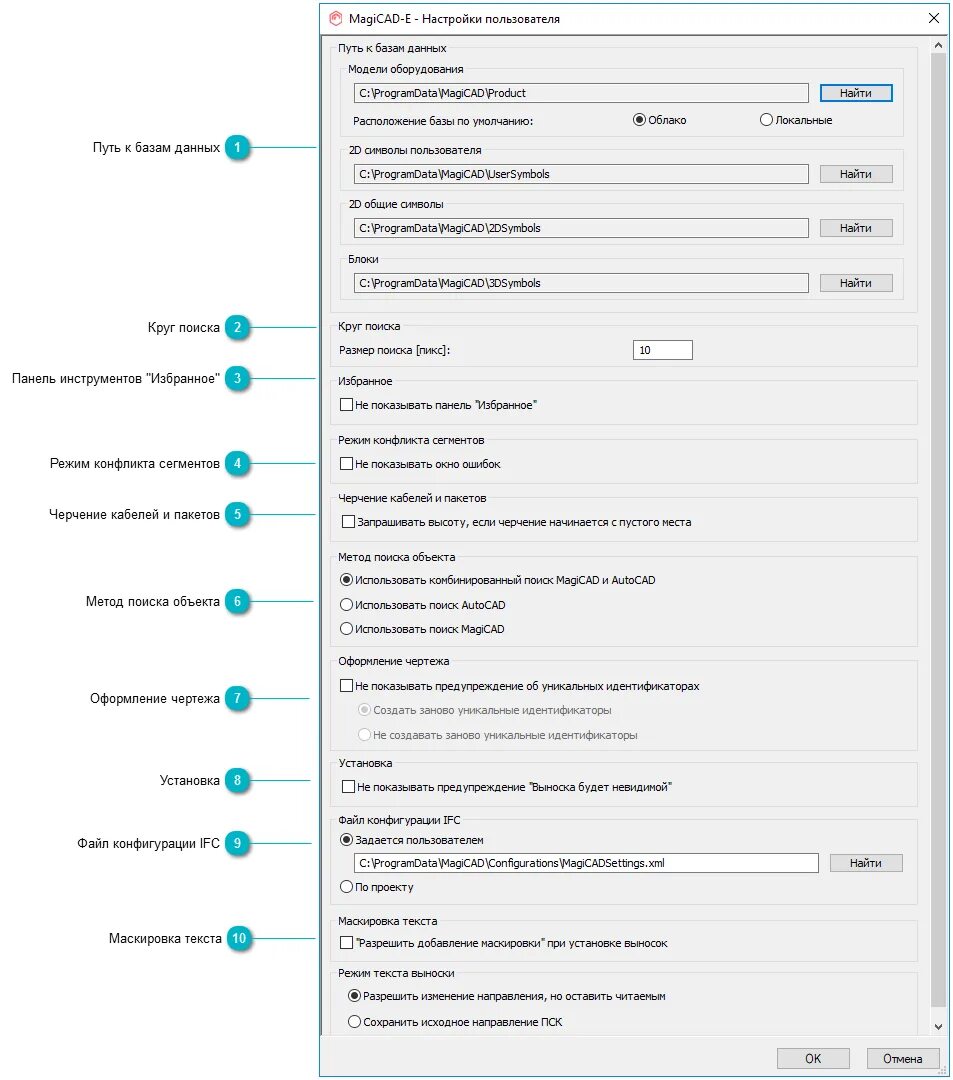Click the vertical scrollbar thumb
The height and width of the screenshot is (1080, 953).
[938, 530]
